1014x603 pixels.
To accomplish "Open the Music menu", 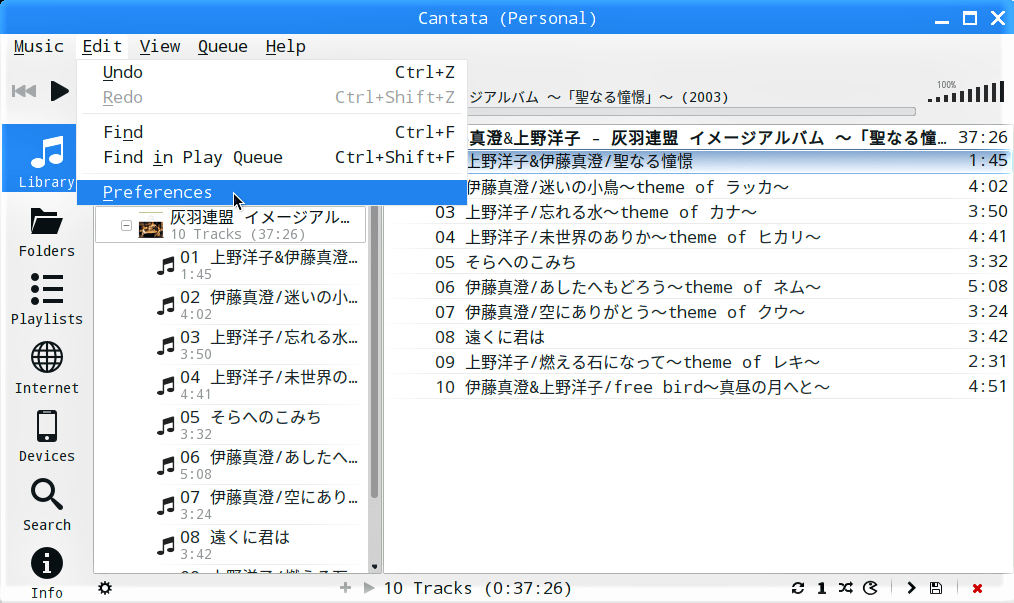I will (x=39, y=47).
